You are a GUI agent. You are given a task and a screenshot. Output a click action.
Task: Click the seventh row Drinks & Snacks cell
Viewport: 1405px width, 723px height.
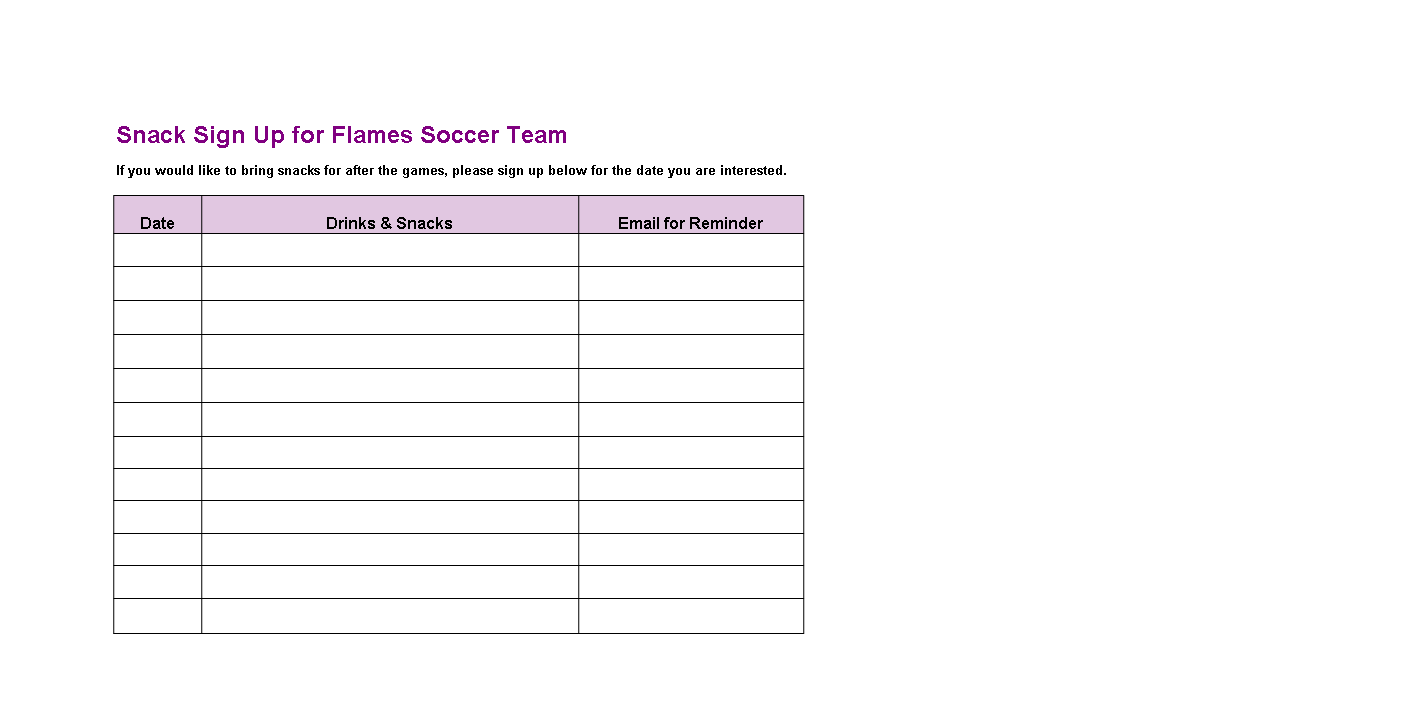(390, 453)
